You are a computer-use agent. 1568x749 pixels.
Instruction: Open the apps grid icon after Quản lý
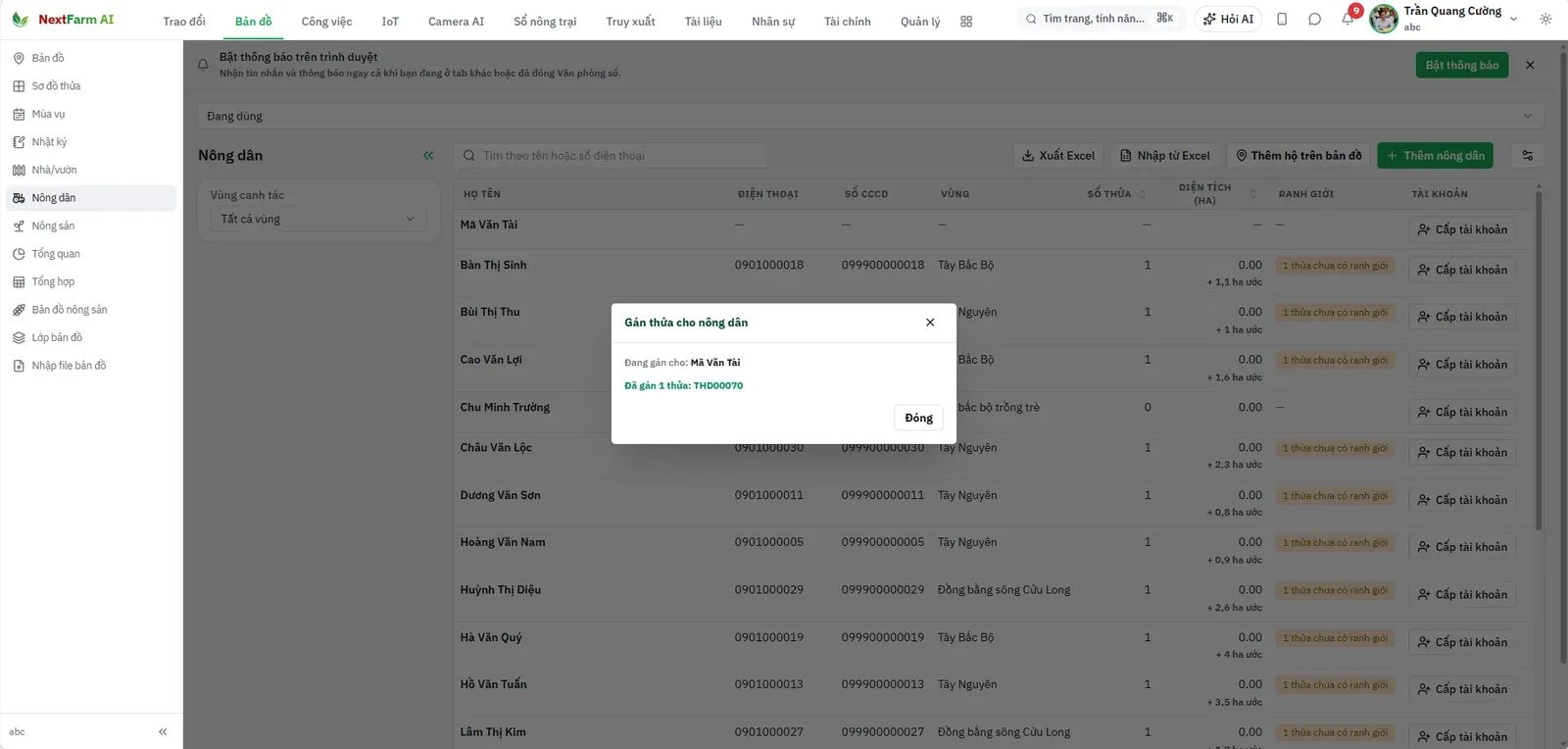click(x=966, y=22)
